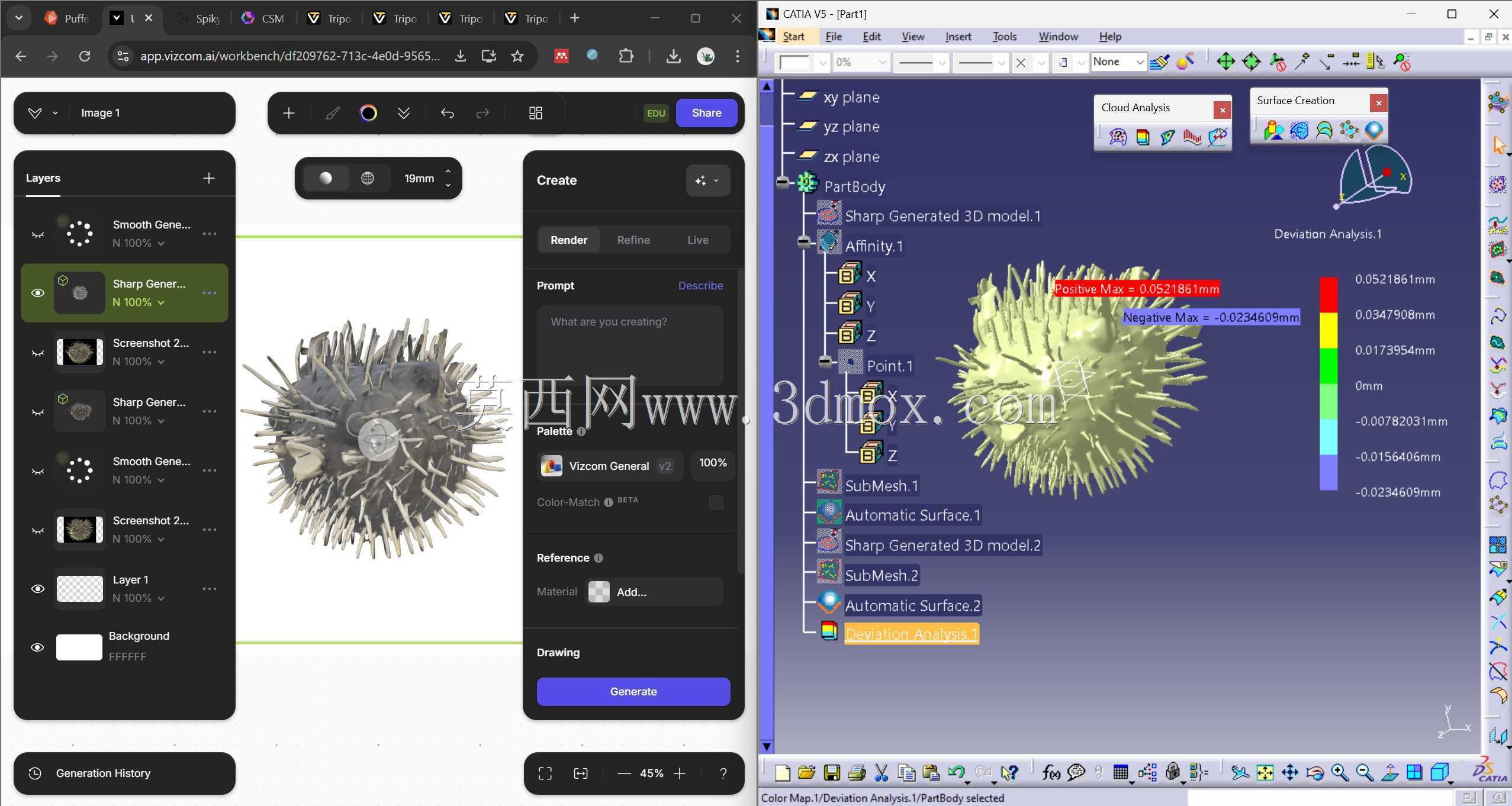1512x806 pixels.
Task: Open the CATIA Start menu
Action: (x=793, y=37)
